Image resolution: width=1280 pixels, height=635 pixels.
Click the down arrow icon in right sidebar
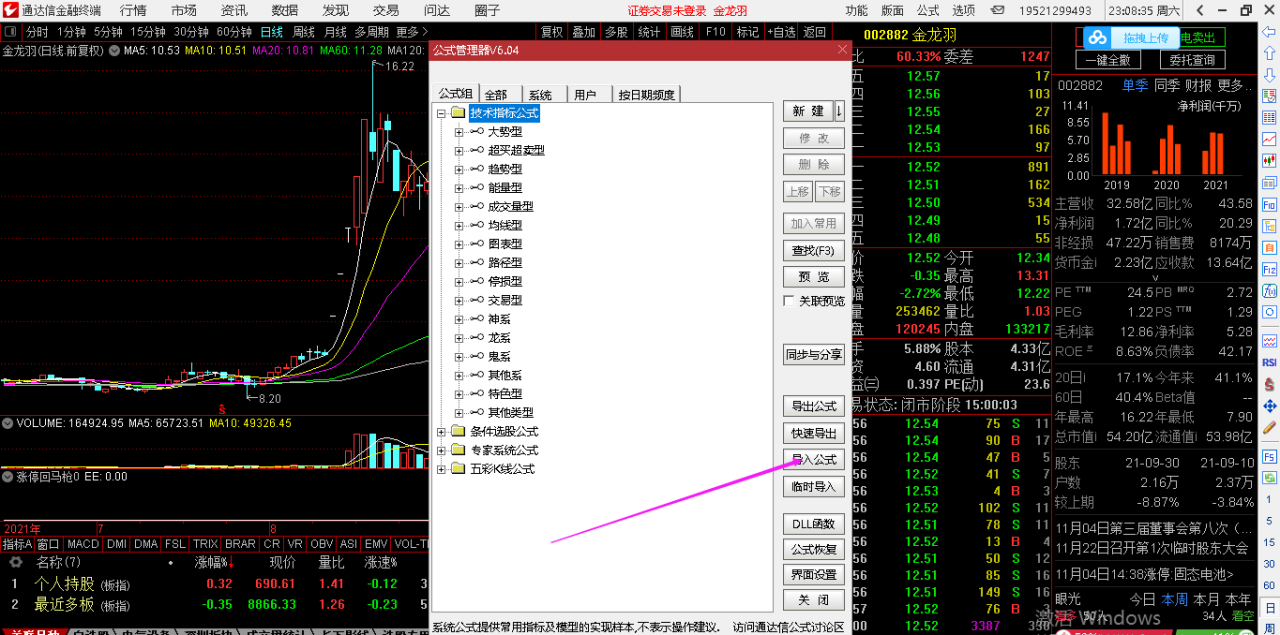[x=1269, y=74]
